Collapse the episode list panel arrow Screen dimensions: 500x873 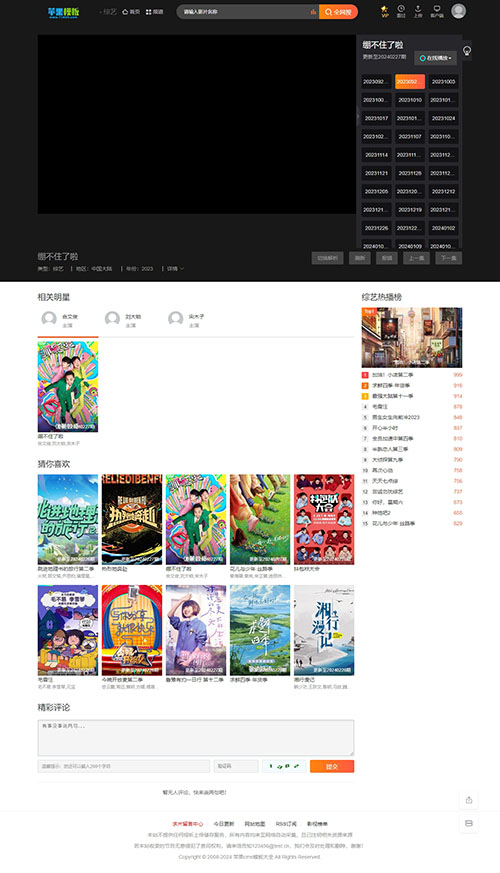[x=357, y=117]
